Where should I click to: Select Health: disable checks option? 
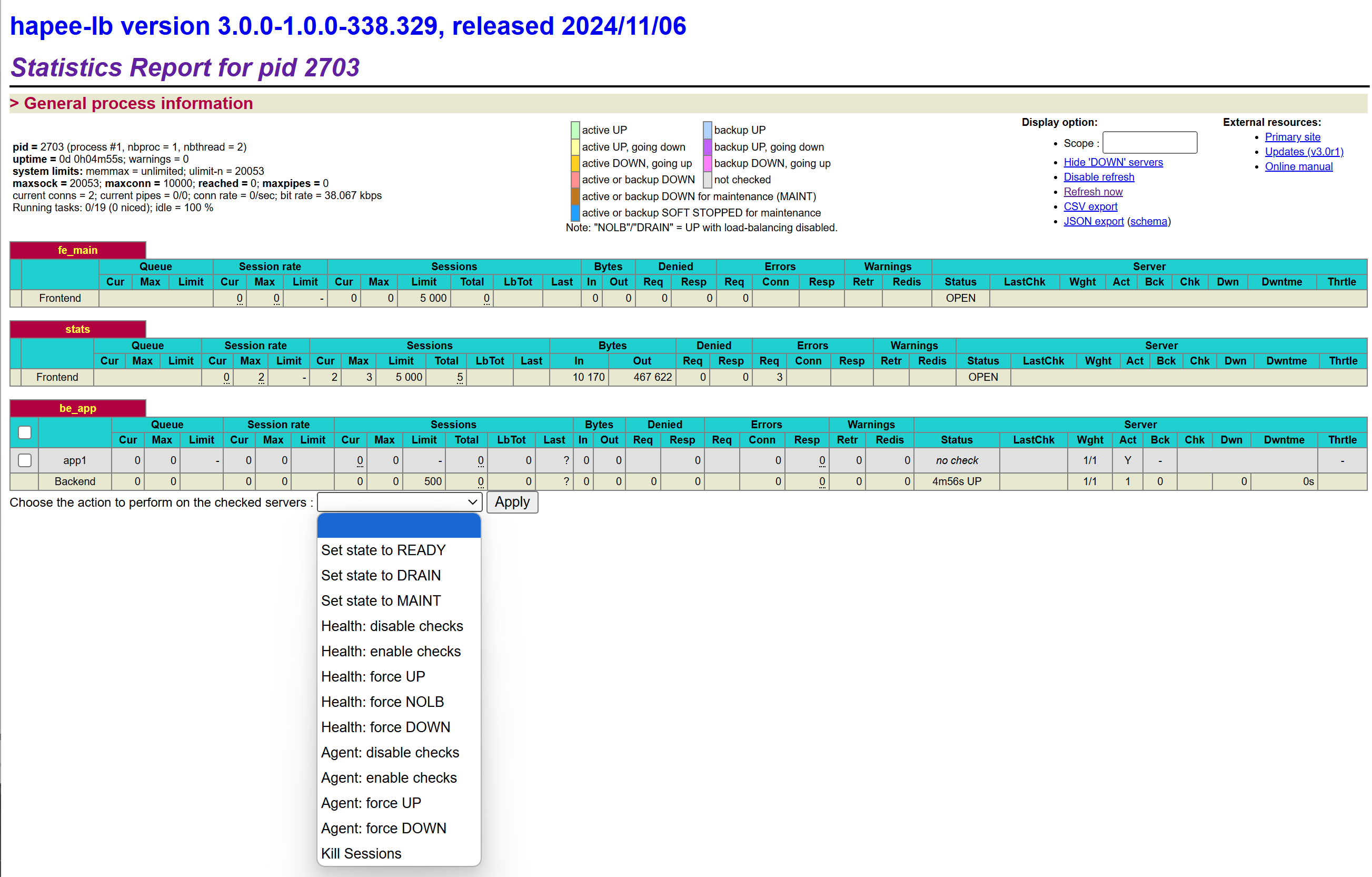(x=399, y=626)
